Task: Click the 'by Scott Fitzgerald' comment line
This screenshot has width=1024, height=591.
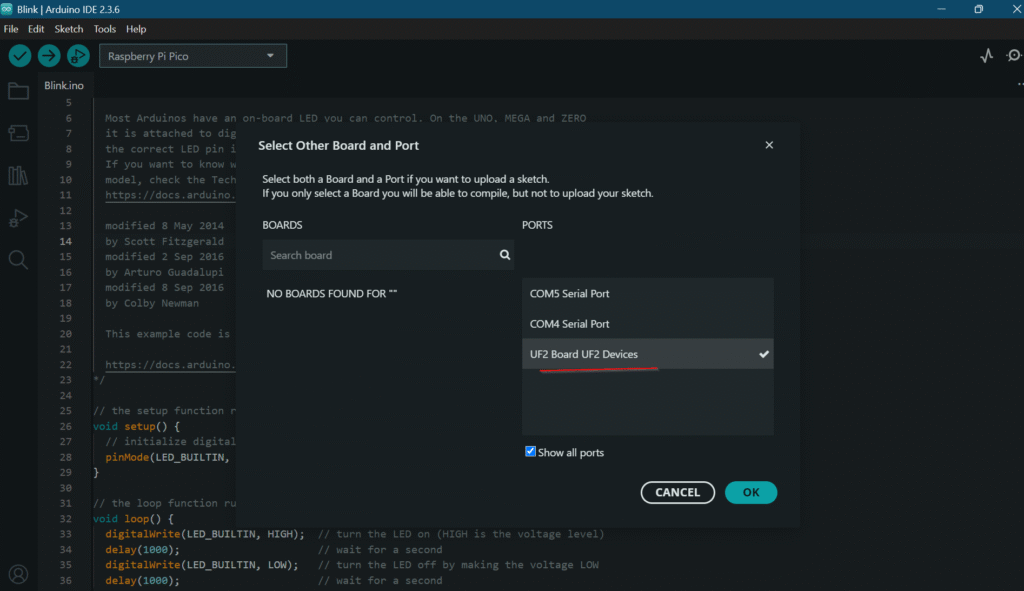Action: click(165, 242)
